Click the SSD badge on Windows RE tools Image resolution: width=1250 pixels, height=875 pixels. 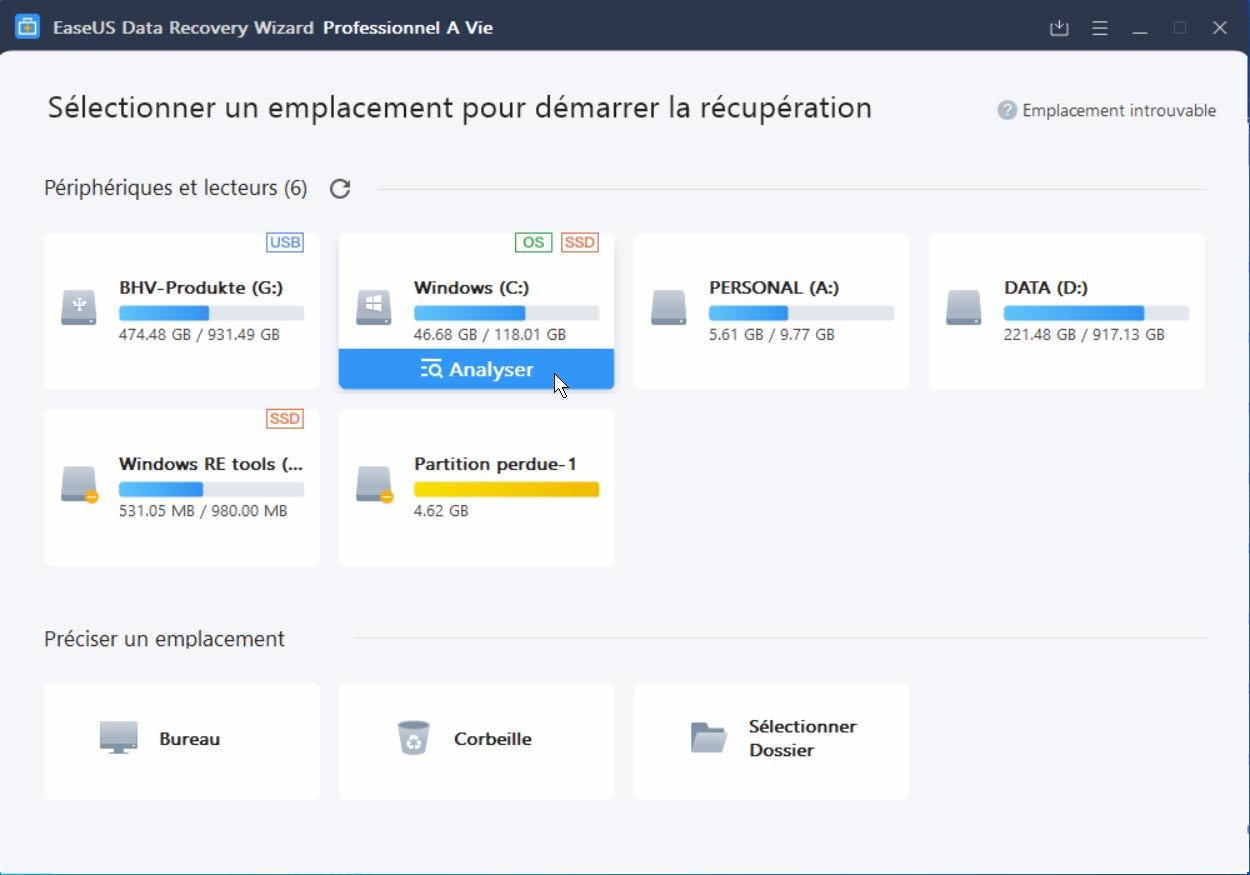pyautogui.click(x=285, y=418)
